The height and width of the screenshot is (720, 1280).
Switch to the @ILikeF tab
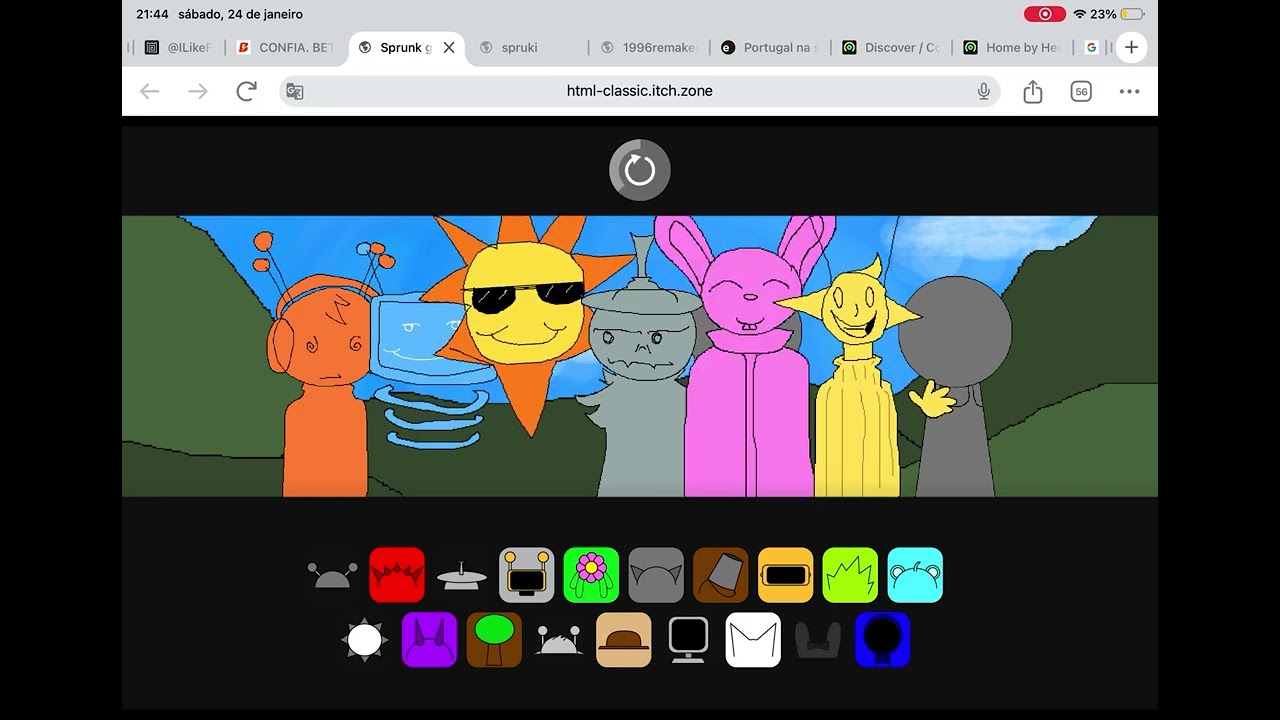(178, 47)
